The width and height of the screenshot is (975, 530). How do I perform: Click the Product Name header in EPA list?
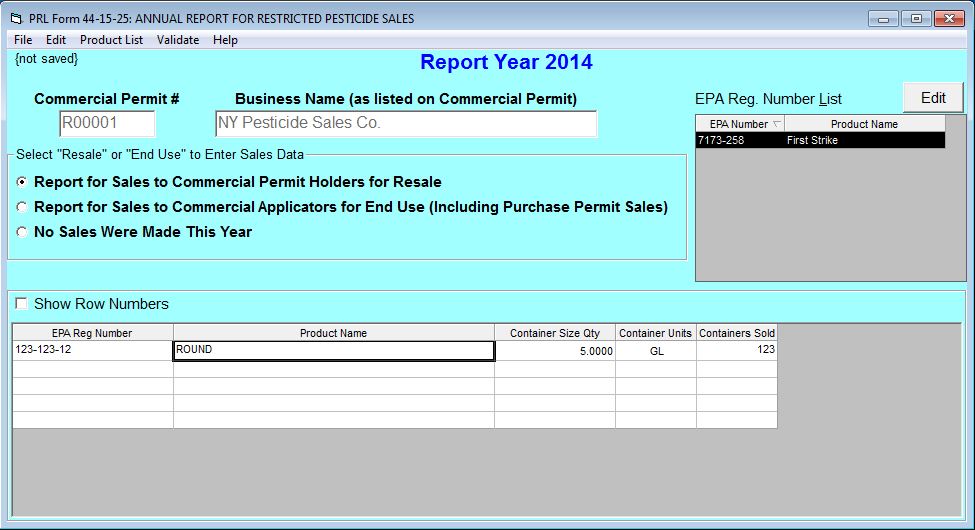(864, 124)
